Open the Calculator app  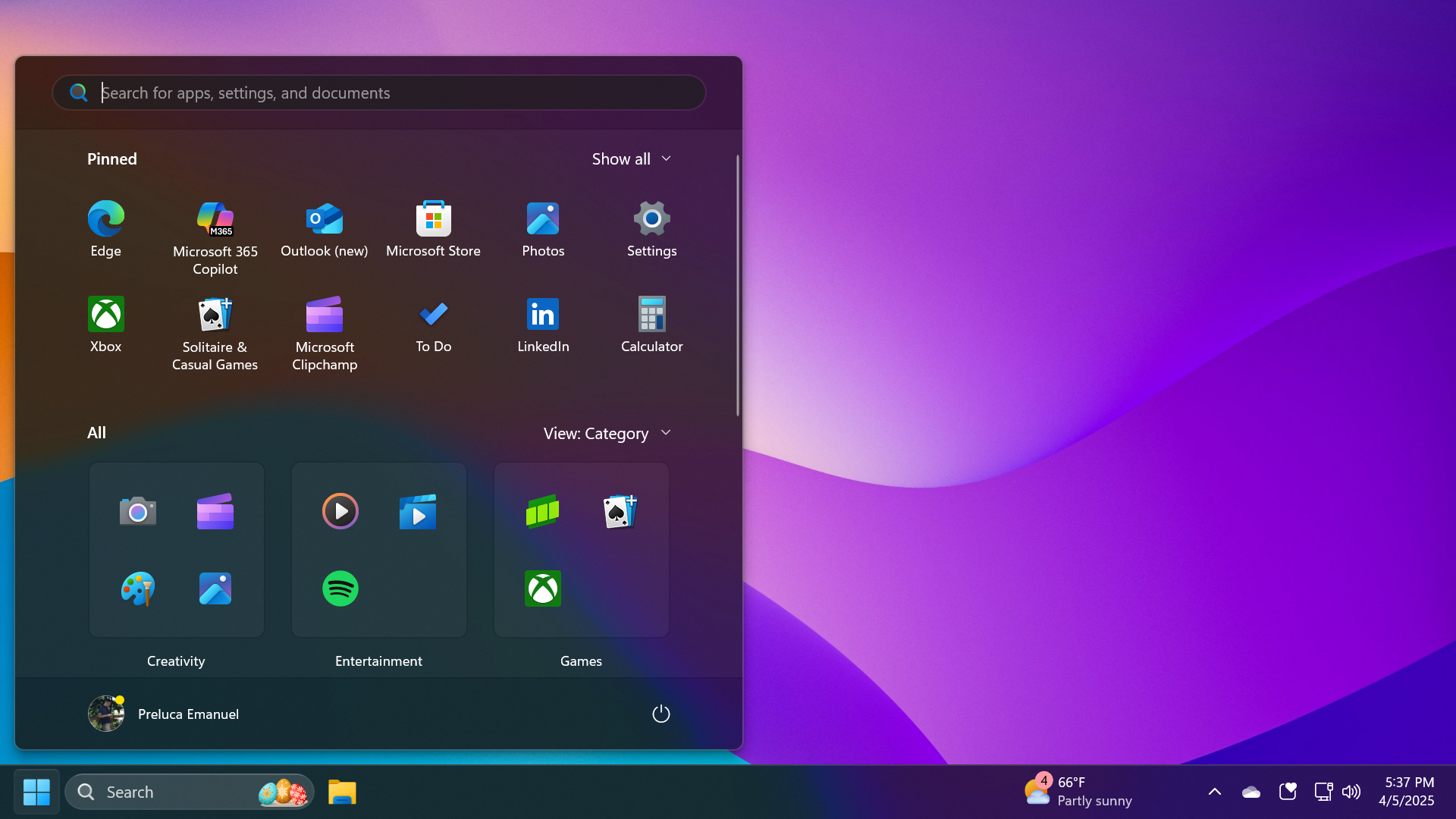click(651, 324)
